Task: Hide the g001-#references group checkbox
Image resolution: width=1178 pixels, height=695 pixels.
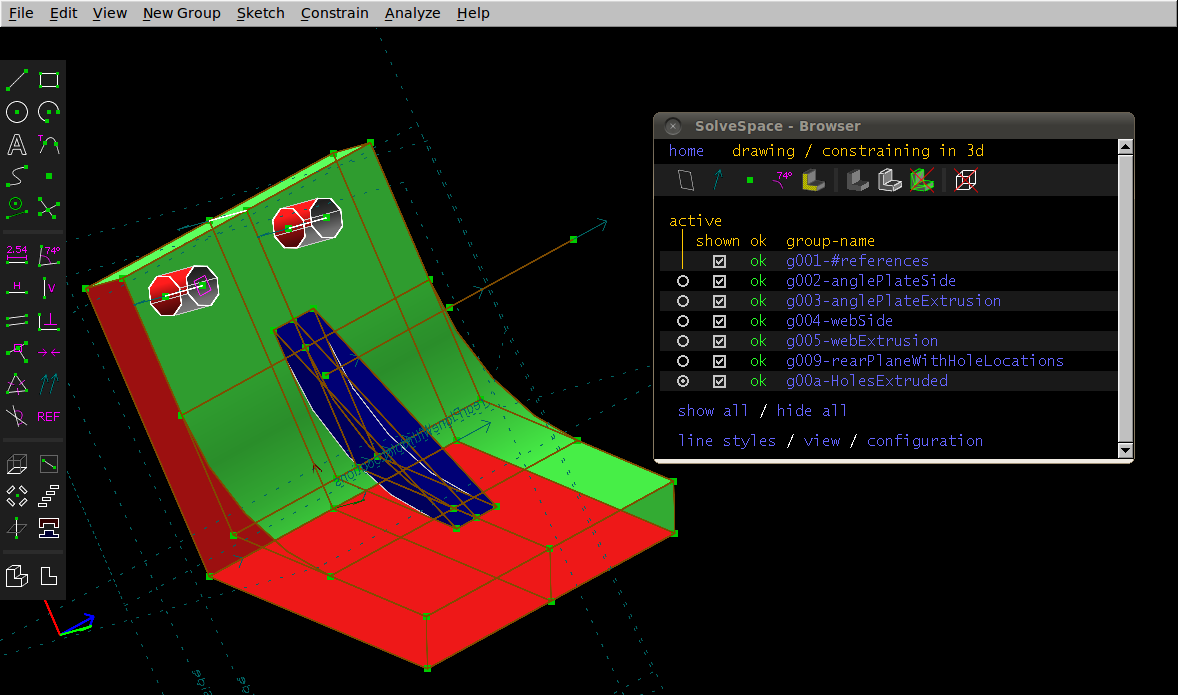Action: 719,261
